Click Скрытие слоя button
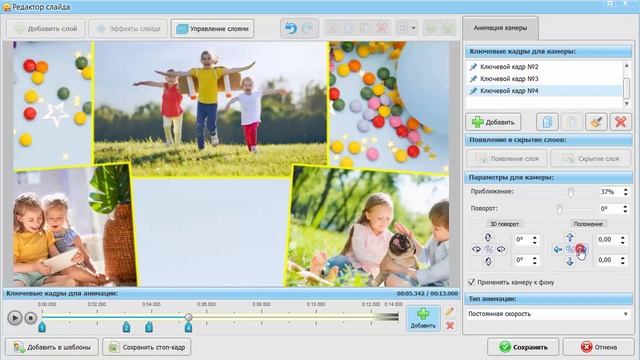 (x=591, y=158)
